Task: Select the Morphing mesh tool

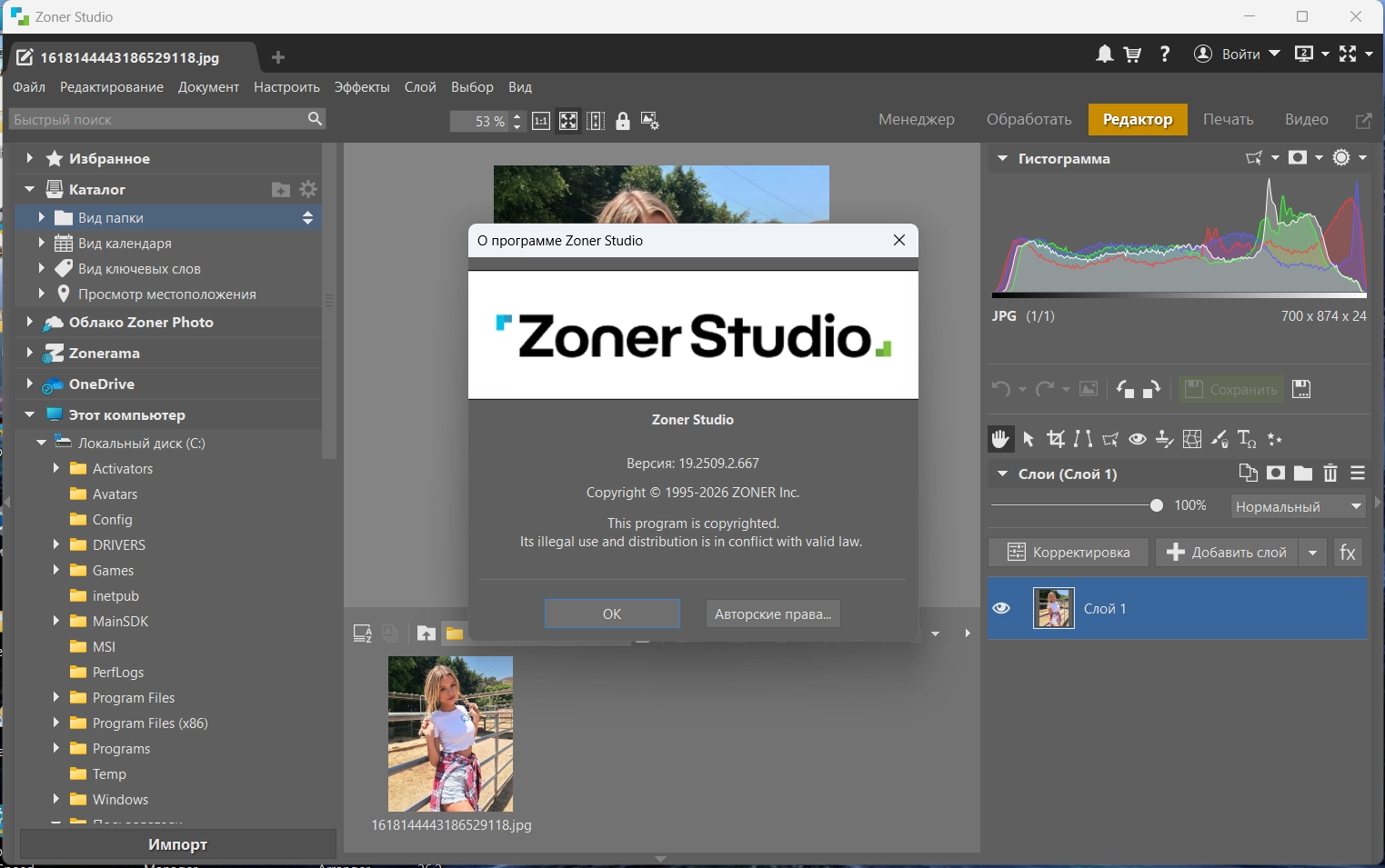Action: pyautogui.click(x=1192, y=439)
